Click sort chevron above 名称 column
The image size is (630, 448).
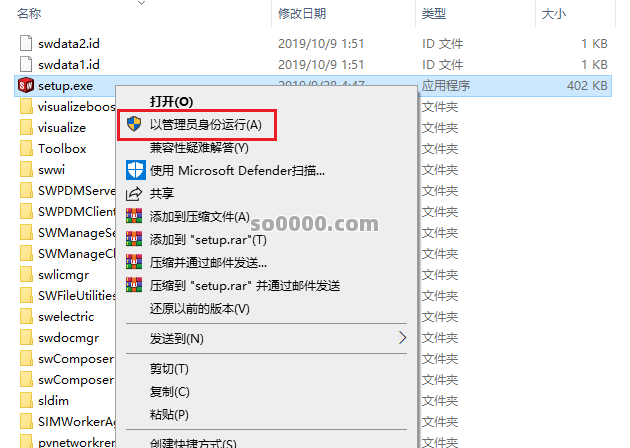141,3
